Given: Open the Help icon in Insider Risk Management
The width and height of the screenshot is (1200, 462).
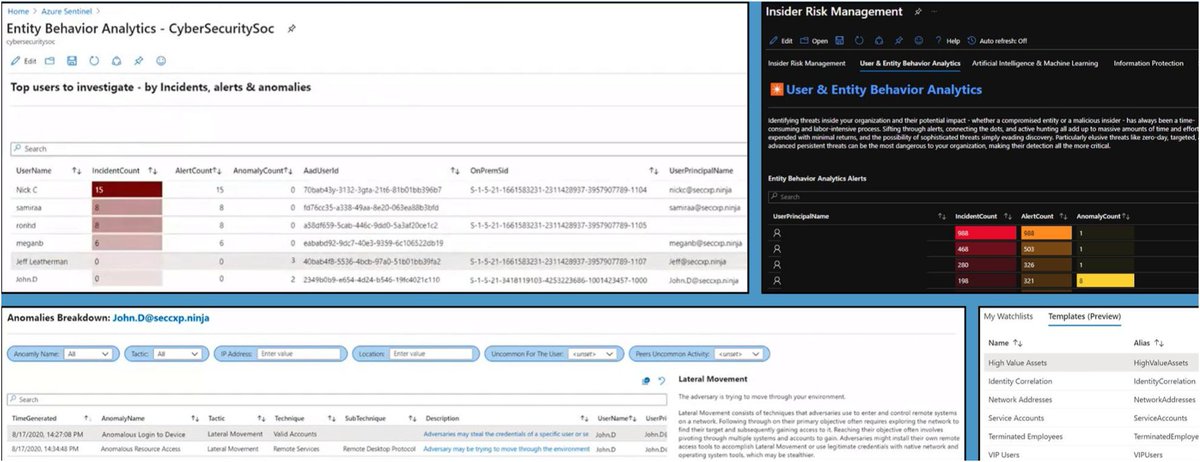Looking at the screenshot, I should coord(946,41).
